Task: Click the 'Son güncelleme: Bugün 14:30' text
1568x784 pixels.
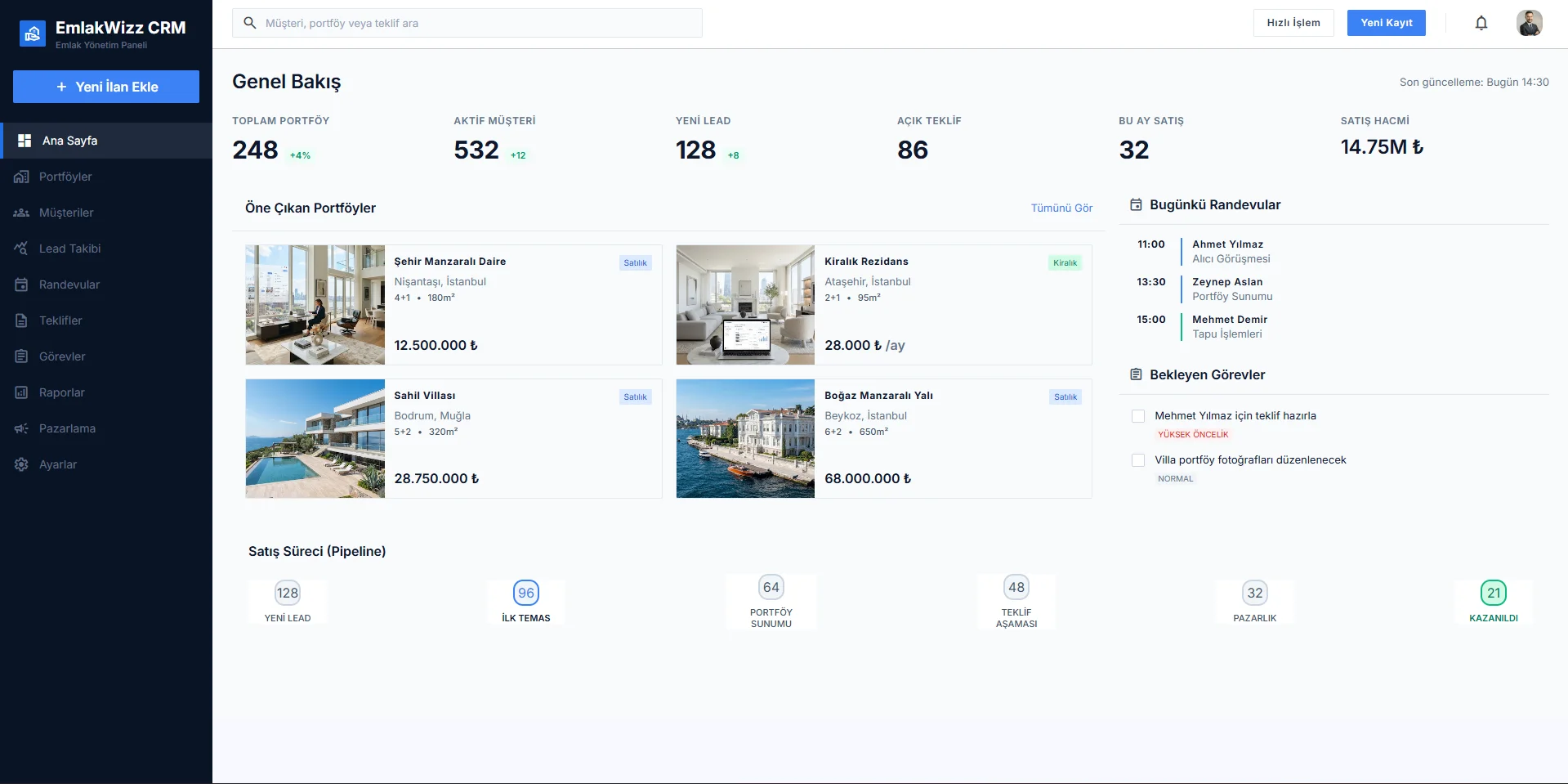Action: (x=1474, y=83)
